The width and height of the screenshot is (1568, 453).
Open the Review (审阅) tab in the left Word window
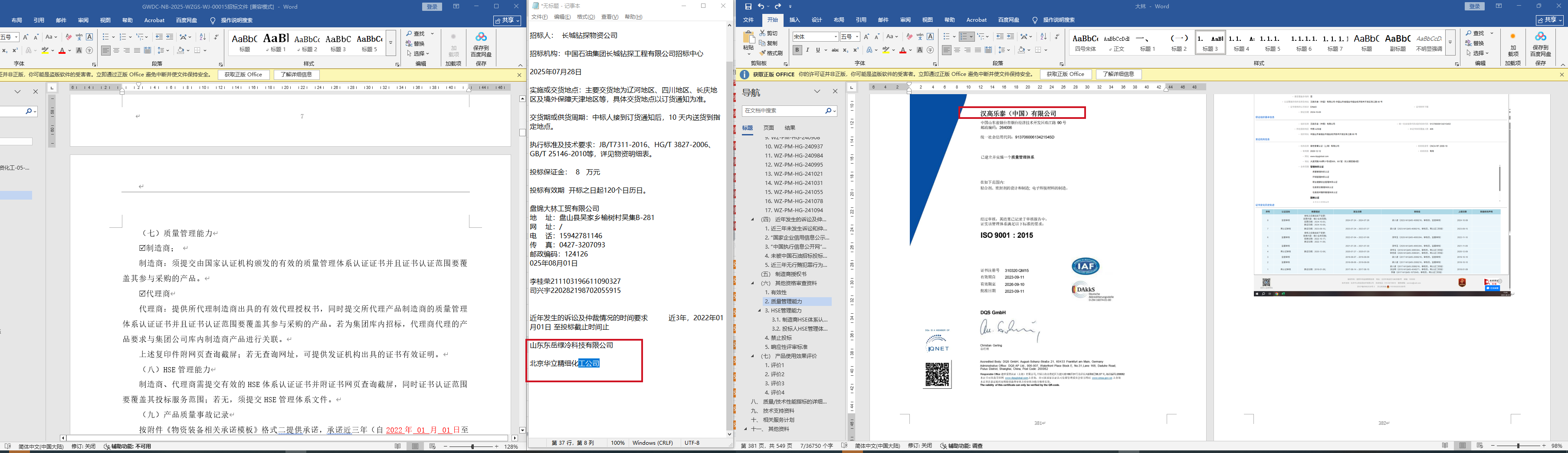(x=83, y=20)
